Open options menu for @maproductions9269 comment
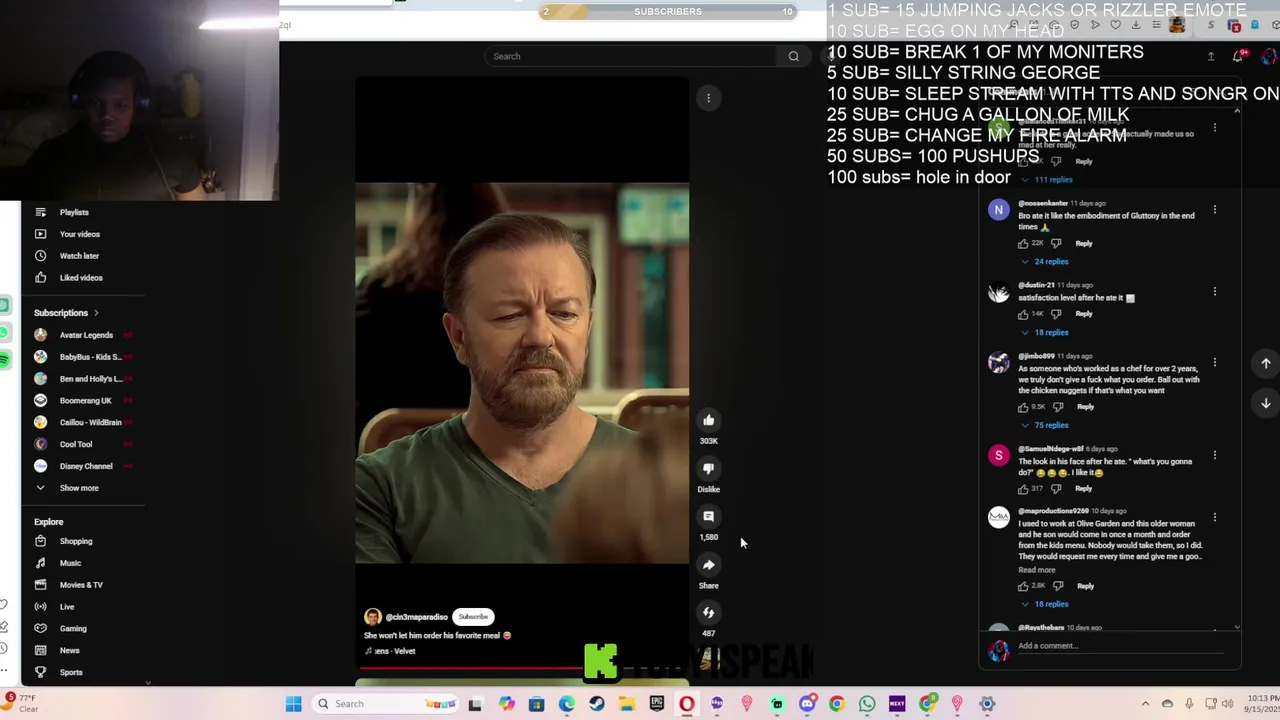This screenshot has height=720, width=1280. (1215, 517)
